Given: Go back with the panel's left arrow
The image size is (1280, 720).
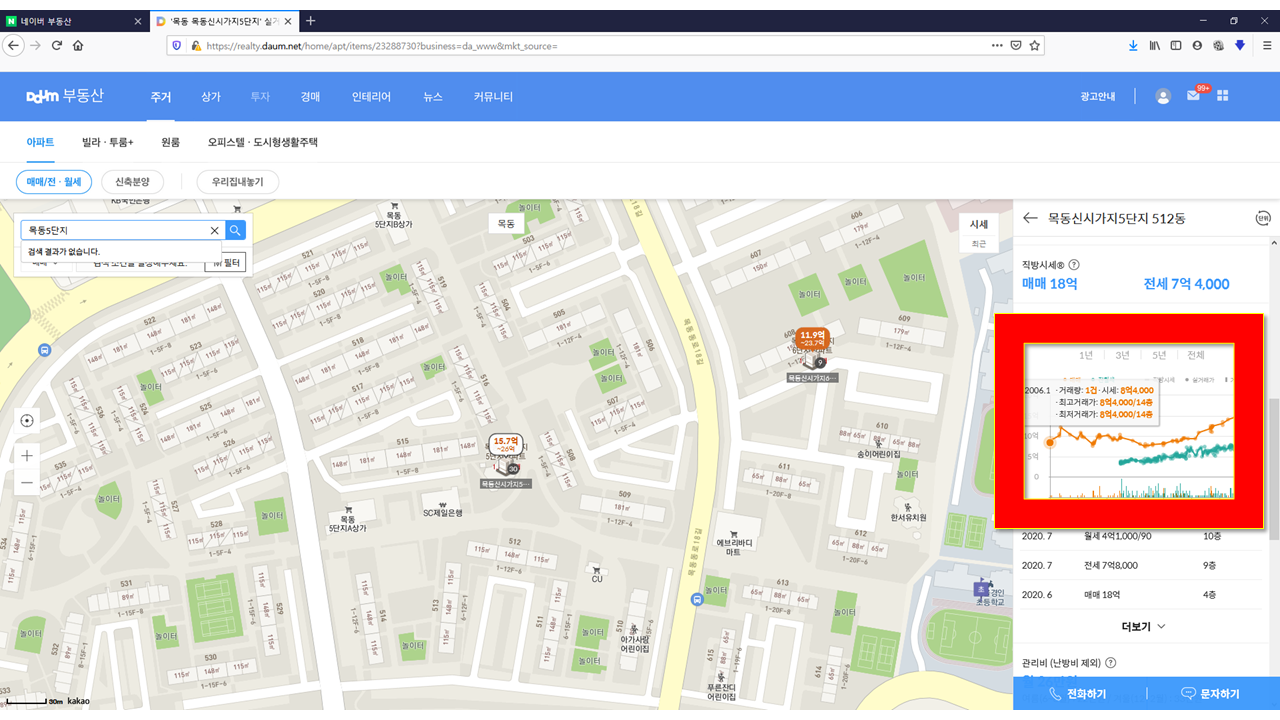Looking at the screenshot, I should tap(1031, 218).
